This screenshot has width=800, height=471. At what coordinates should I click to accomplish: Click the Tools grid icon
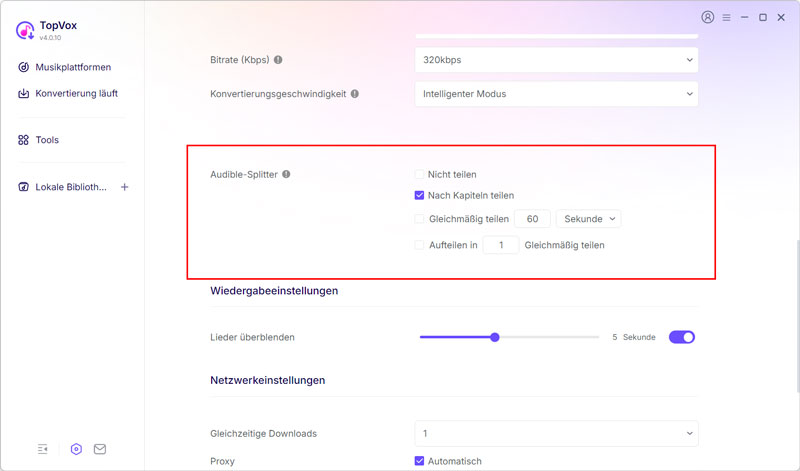[x=23, y=140]
